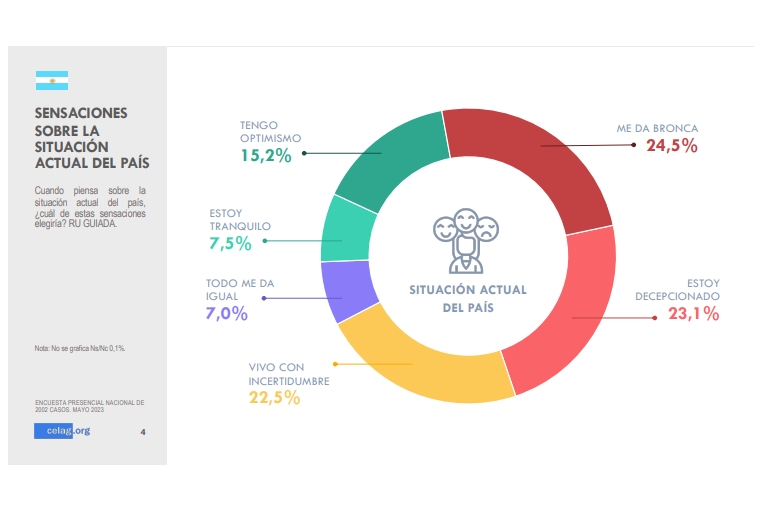
Task: Click the Argentina flag icon
Action: [52, 81]
